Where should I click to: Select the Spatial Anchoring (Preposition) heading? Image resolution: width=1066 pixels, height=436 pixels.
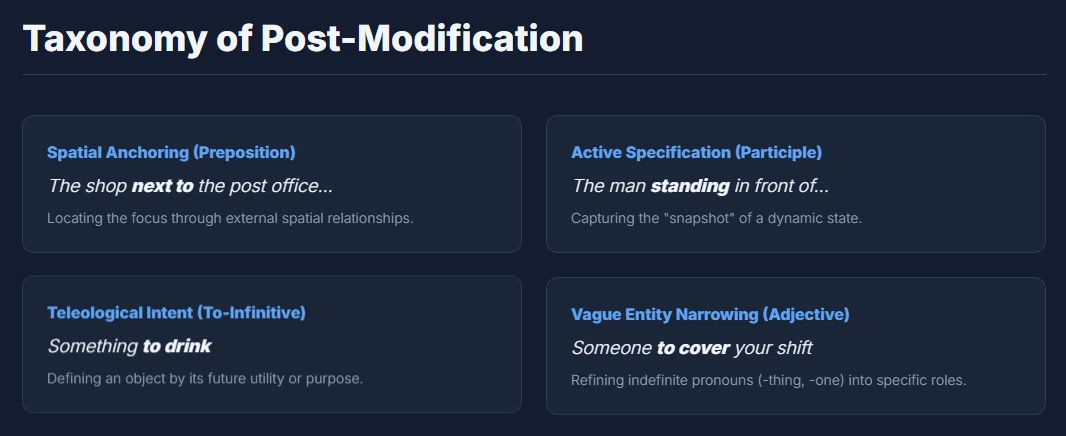[171, 152]
